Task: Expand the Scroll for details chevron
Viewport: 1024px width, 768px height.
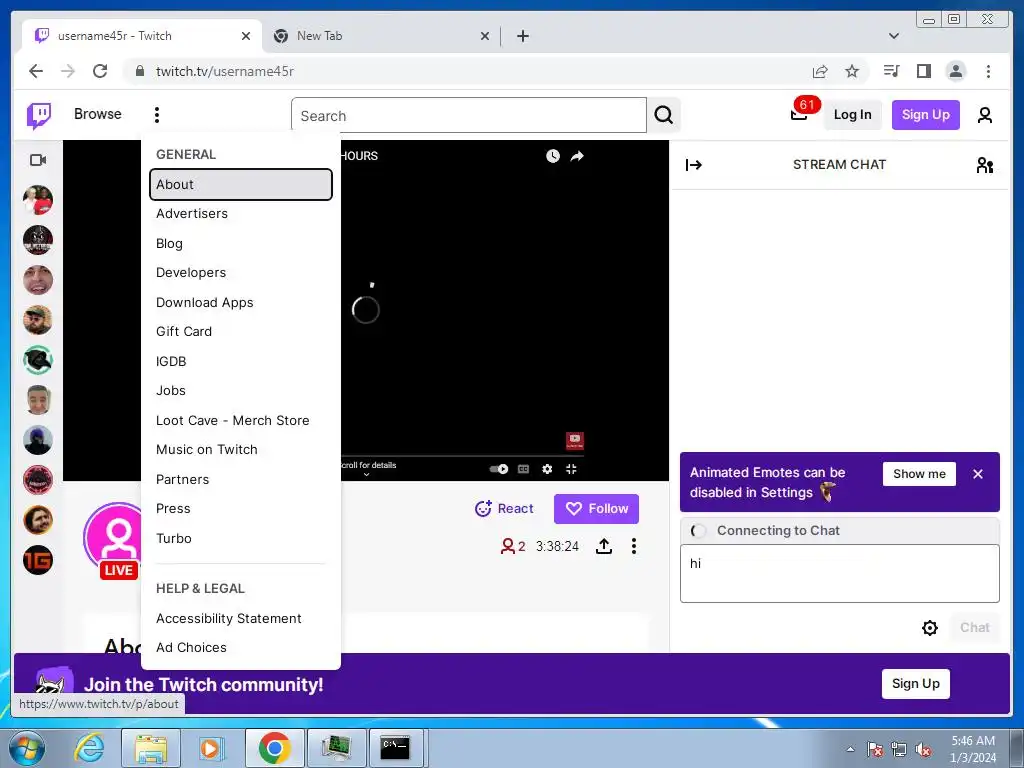Action: coord(366,475)
